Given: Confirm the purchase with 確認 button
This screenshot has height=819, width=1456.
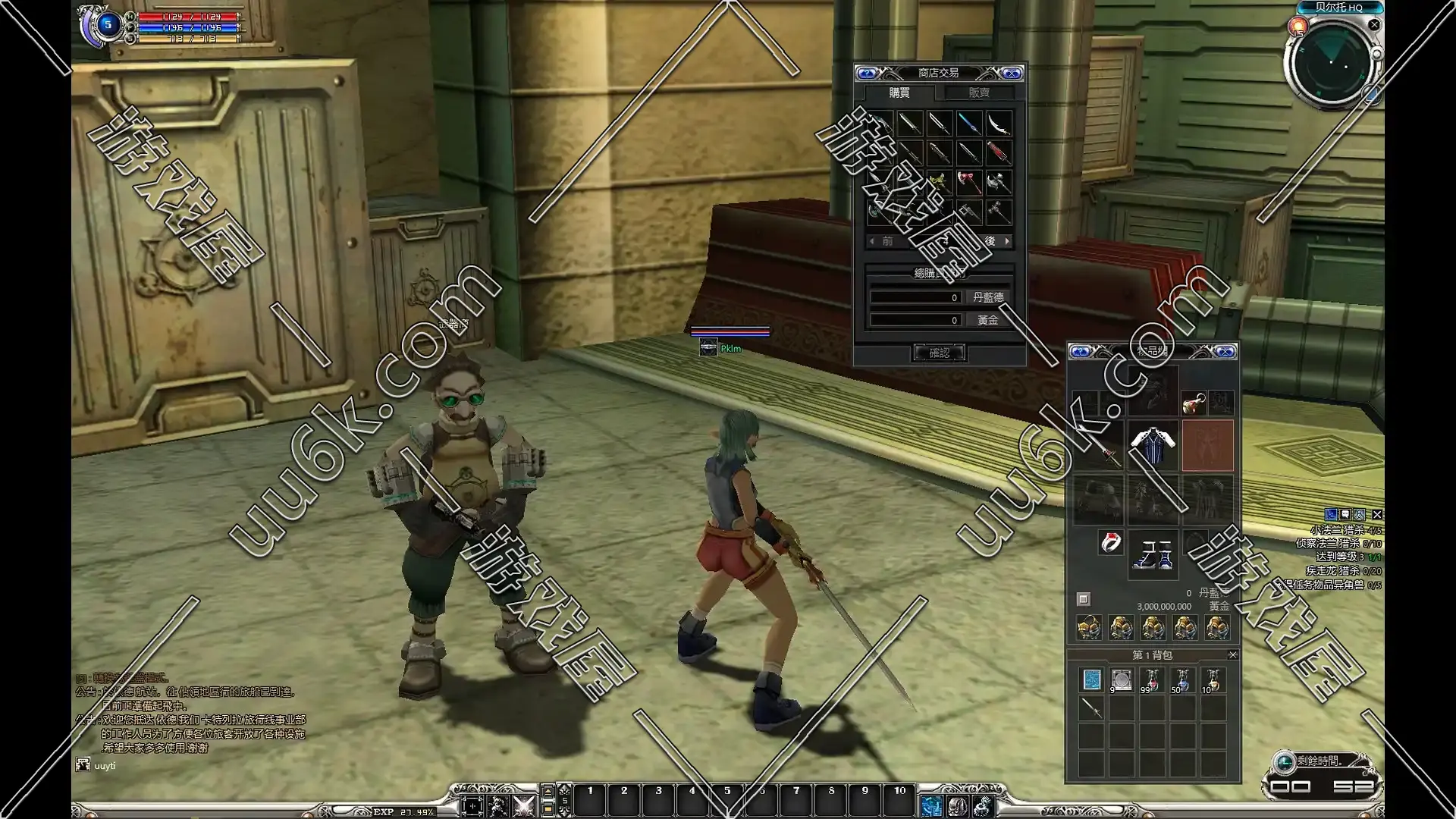Looking at the screenshot, I should [x=940, y=353].
